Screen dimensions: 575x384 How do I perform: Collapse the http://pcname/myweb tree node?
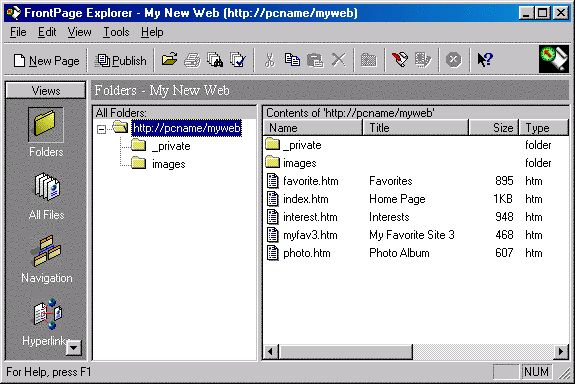(x=102, y=129)
